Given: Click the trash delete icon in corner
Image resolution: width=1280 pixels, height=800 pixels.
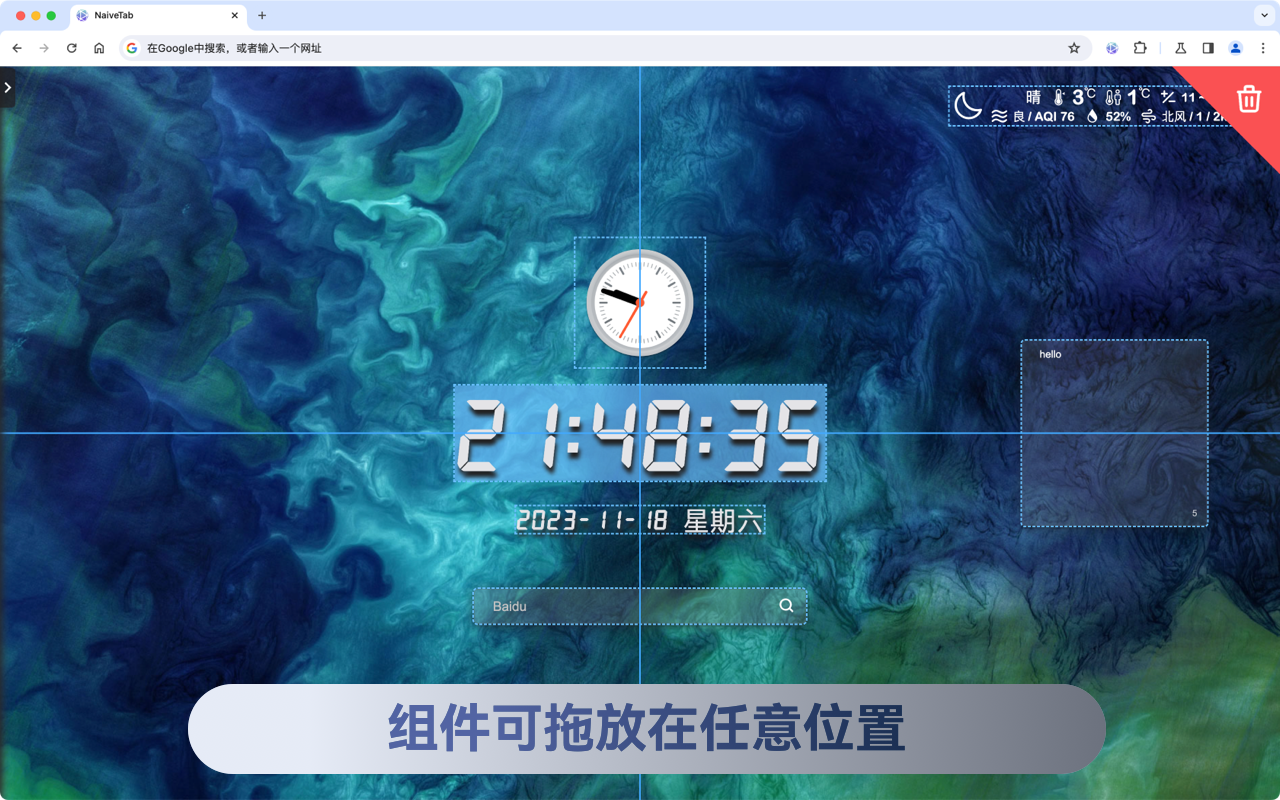Looking at the screenshot, I should (1248, 99).
